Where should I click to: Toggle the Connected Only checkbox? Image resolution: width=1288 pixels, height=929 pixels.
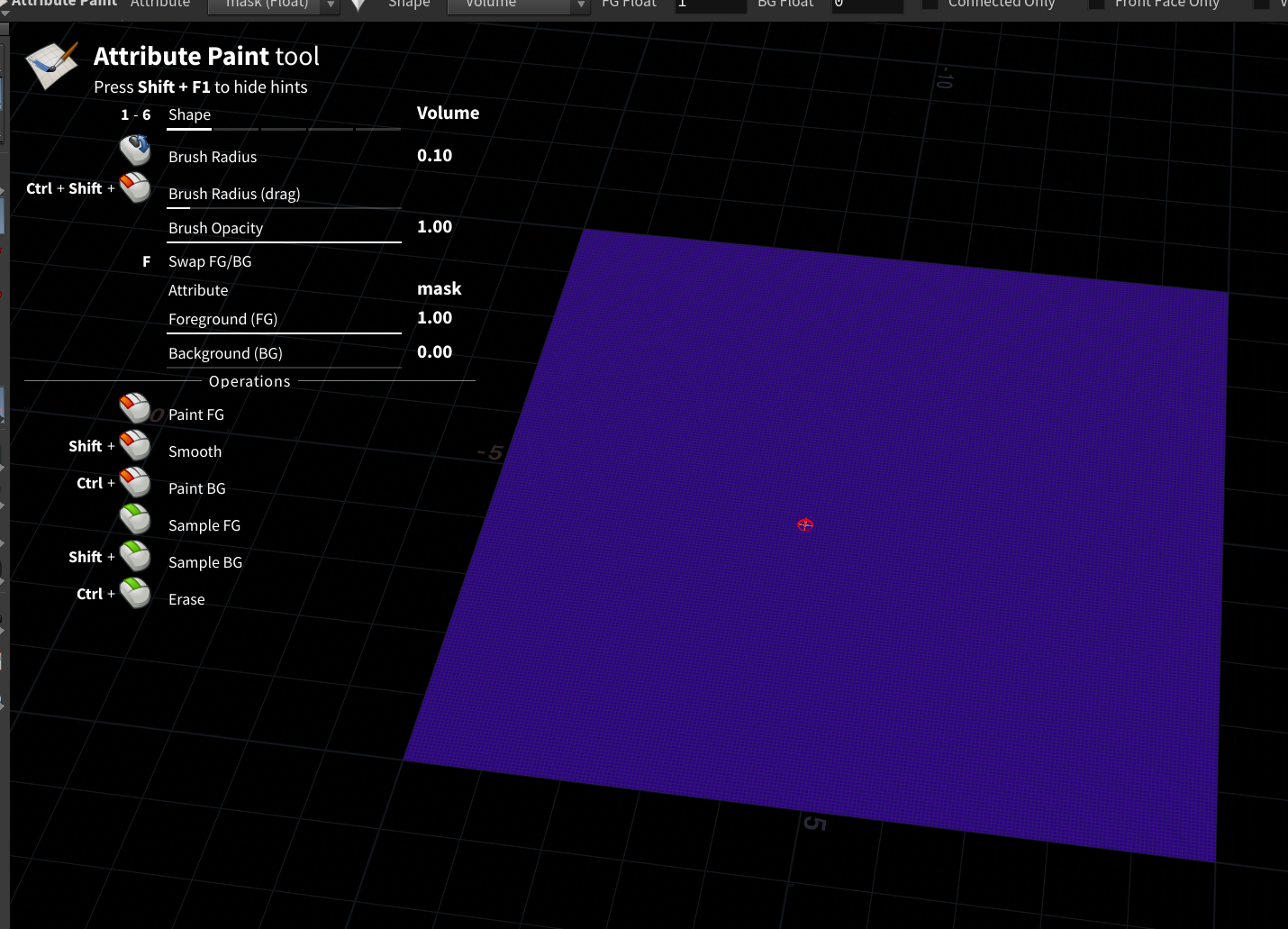pos(930,4)
